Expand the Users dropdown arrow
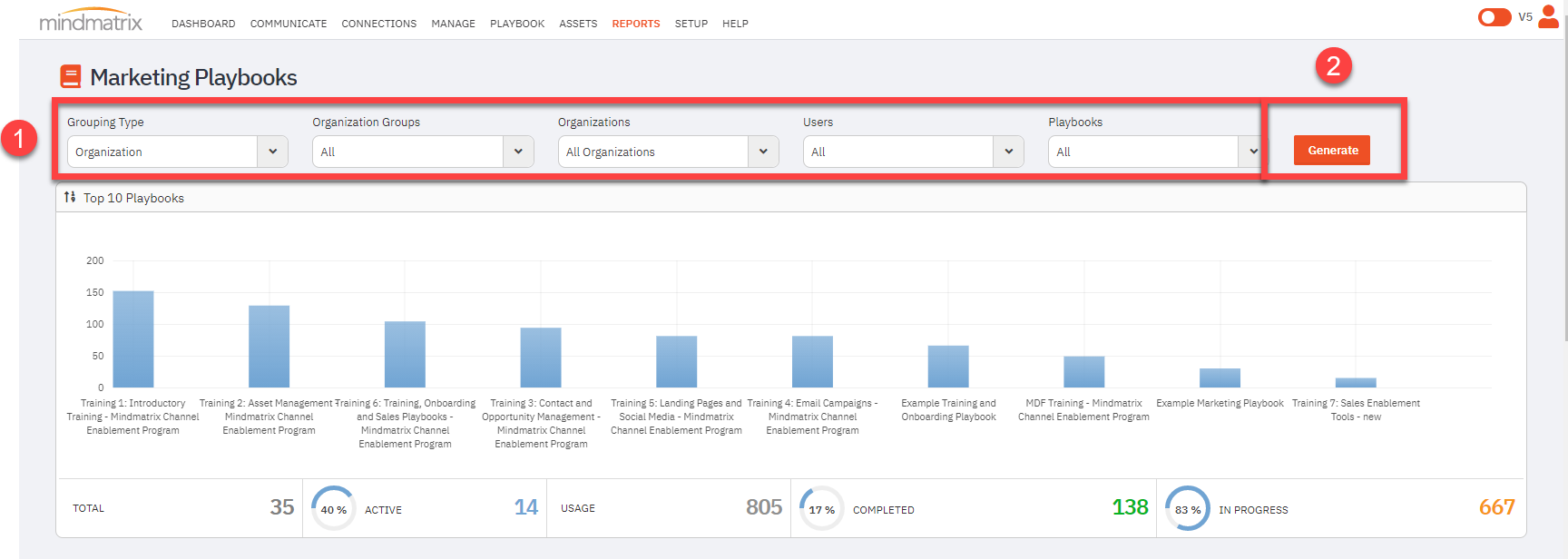 tap(1008, 152)
